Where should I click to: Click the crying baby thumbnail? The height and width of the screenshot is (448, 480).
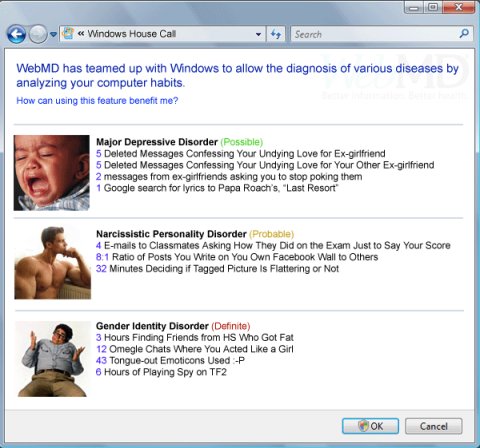point(52,173)
